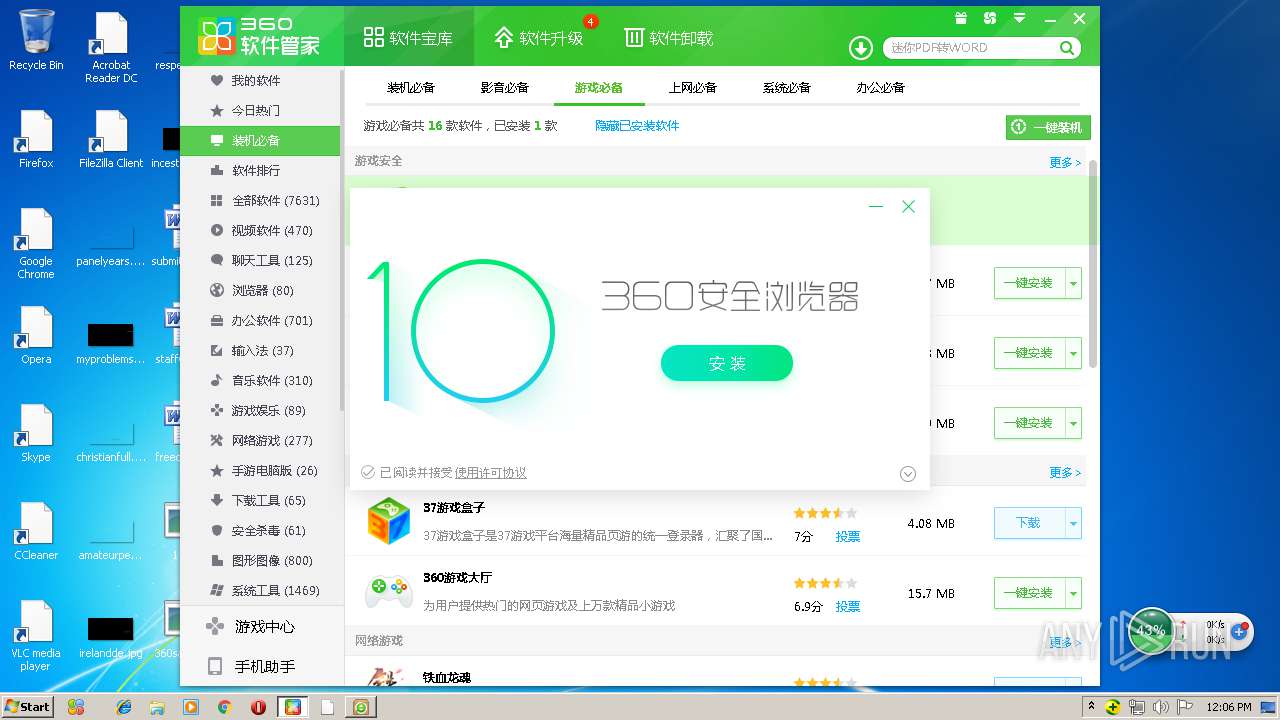The width and height of the screenshot is (1280, 720).
Task: Click 更多 link beside 游戏安全
Action: (1065, 162)
